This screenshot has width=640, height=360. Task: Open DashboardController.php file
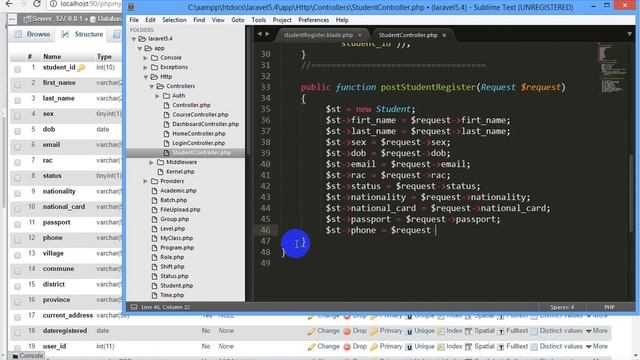(x=205, y=124)
